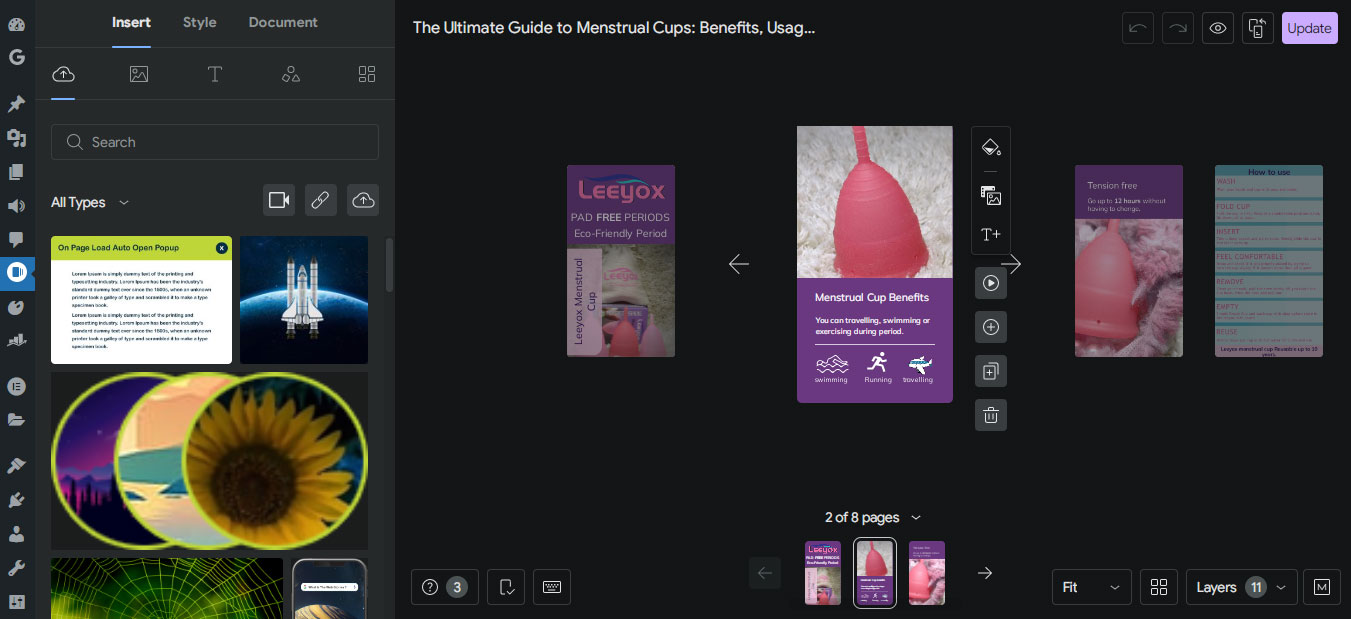Screen dimensions: 1351x619
Task: Expand the All Types filter dropdown
Action: pos(90,202)
